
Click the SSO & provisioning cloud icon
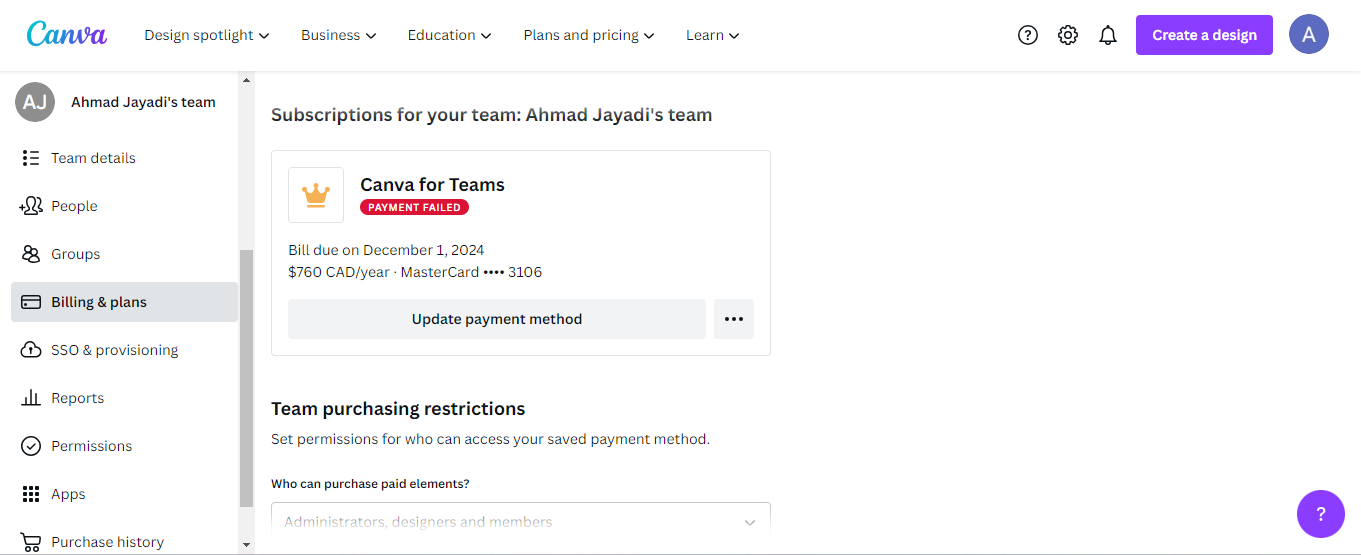click(x=31, y=350)
